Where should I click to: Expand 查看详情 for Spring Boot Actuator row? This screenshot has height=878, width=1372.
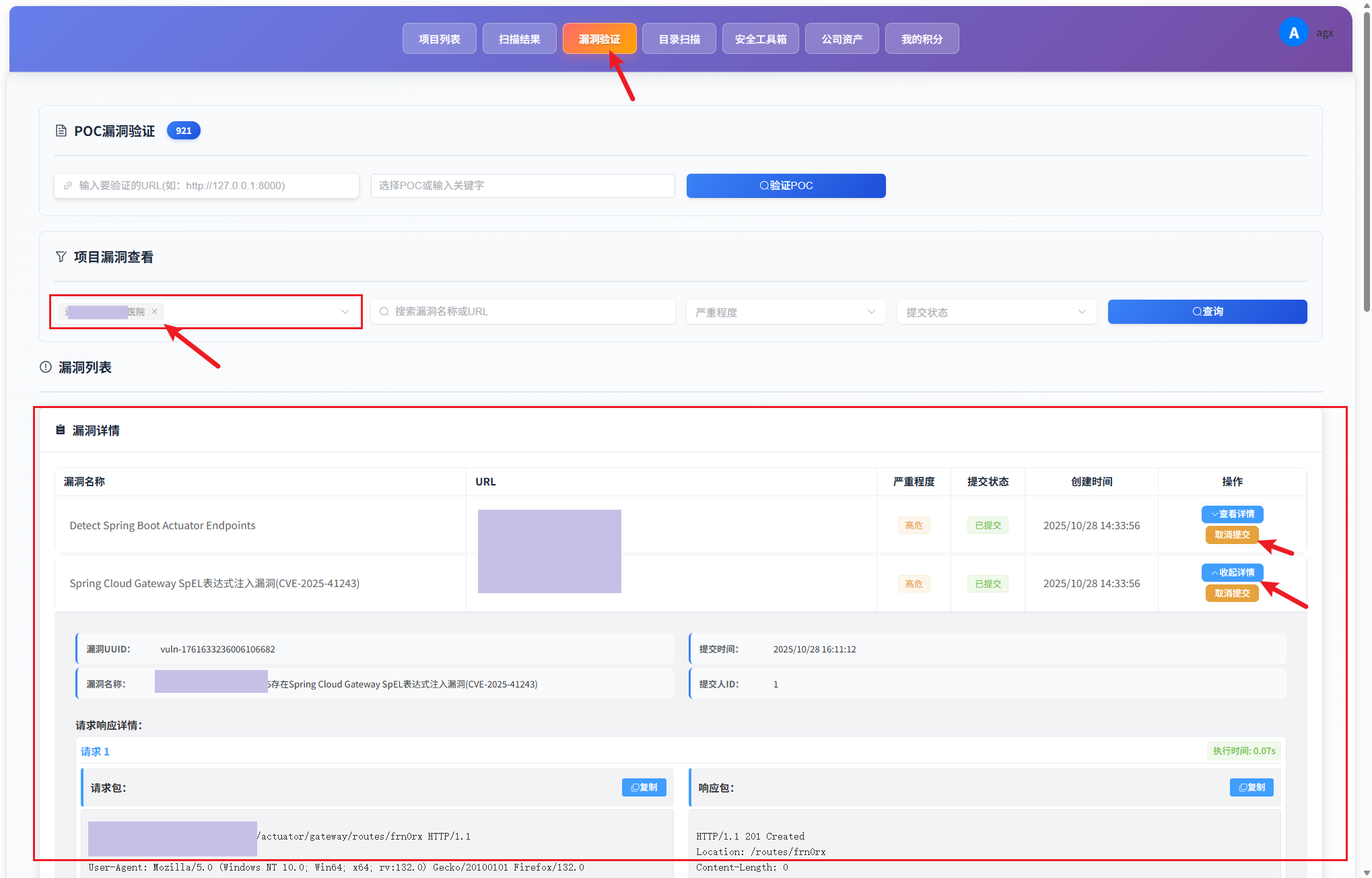tap(1232, 514)
